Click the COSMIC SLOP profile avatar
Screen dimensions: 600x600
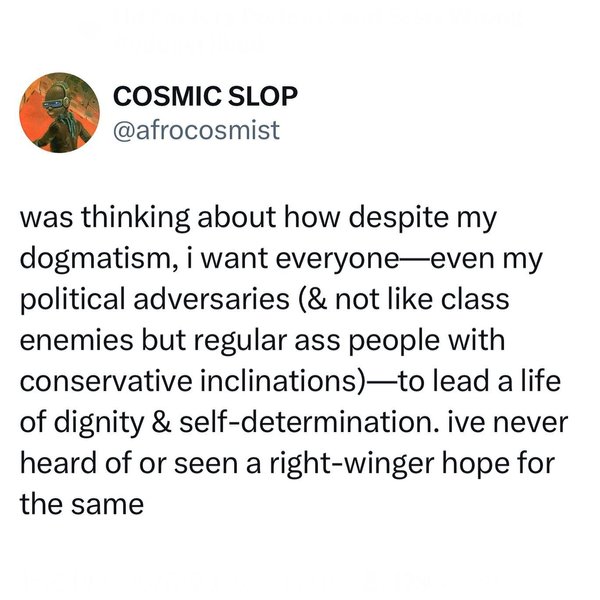(59, 111)
